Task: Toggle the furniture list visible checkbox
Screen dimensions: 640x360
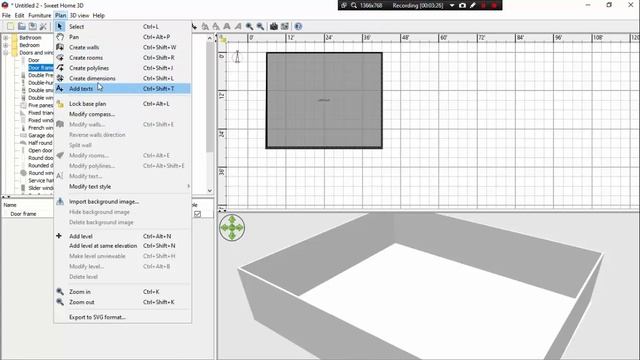Action: point(198,214)
